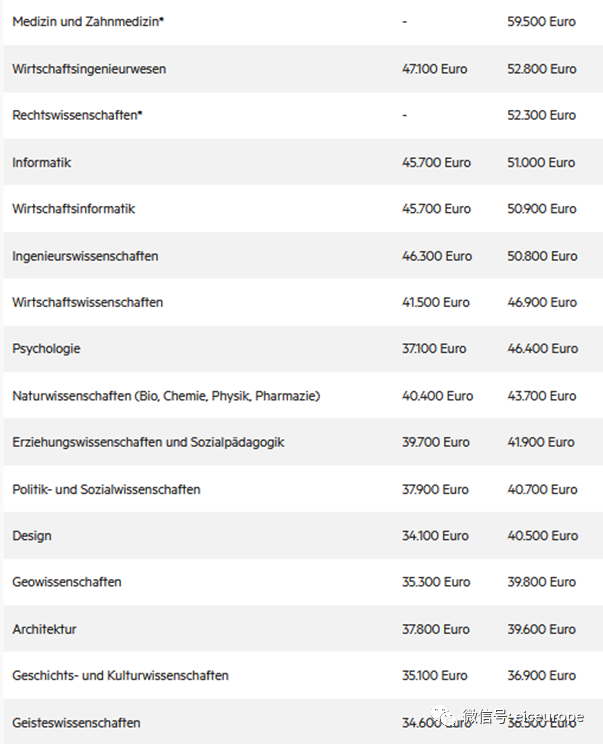This screenshot has width=603, height=744.
Task: Select the Wirtschaftsingenieurwesen row label
Action: pyautogui.click(x=89, y=69)
